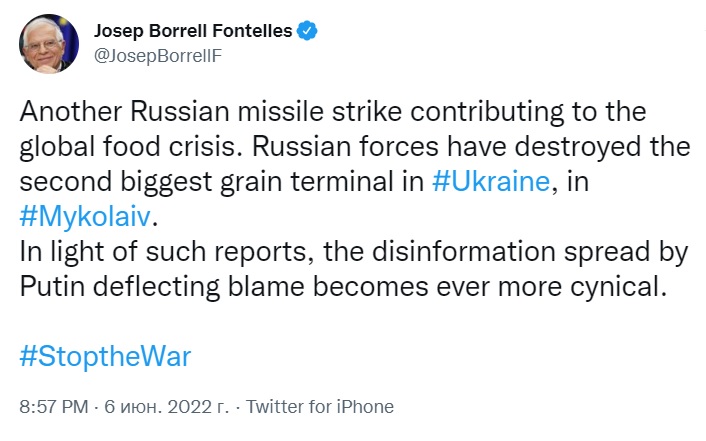
Task: Click the separator dot after the date
Action: click(238, 407)
